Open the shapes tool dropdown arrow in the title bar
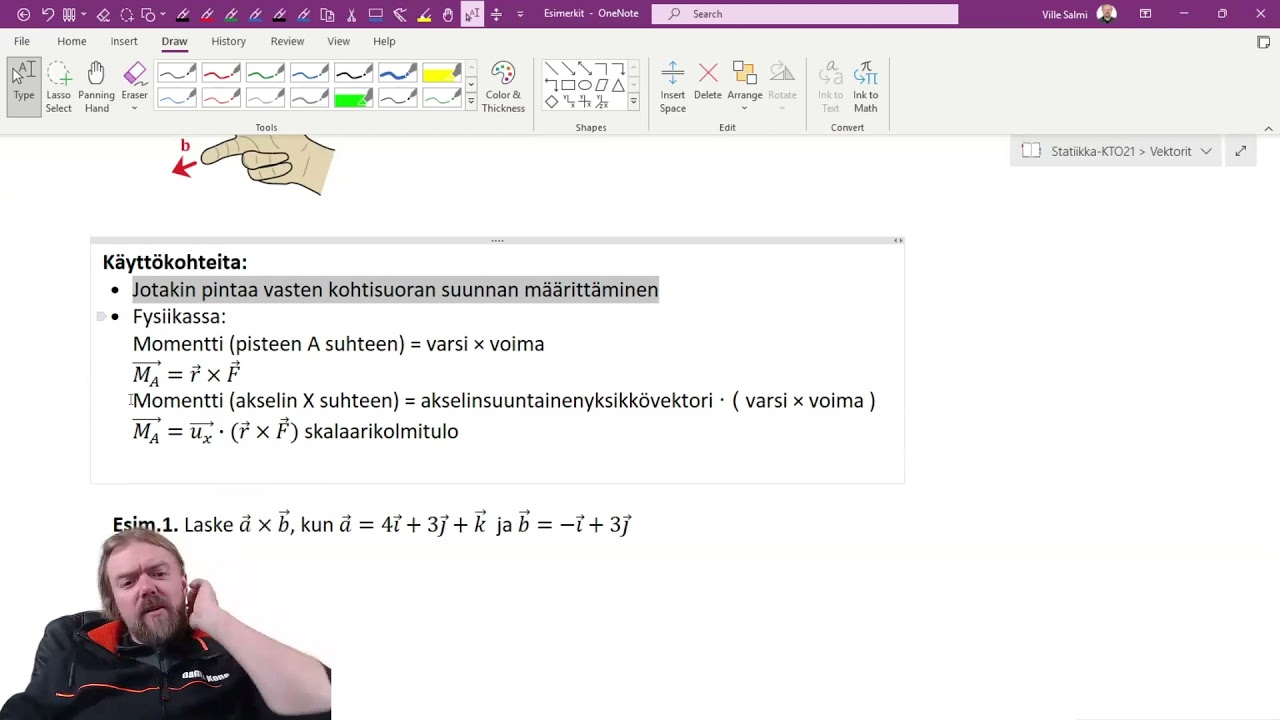This screenshot has height=720, width=1280. pos(165,14)
